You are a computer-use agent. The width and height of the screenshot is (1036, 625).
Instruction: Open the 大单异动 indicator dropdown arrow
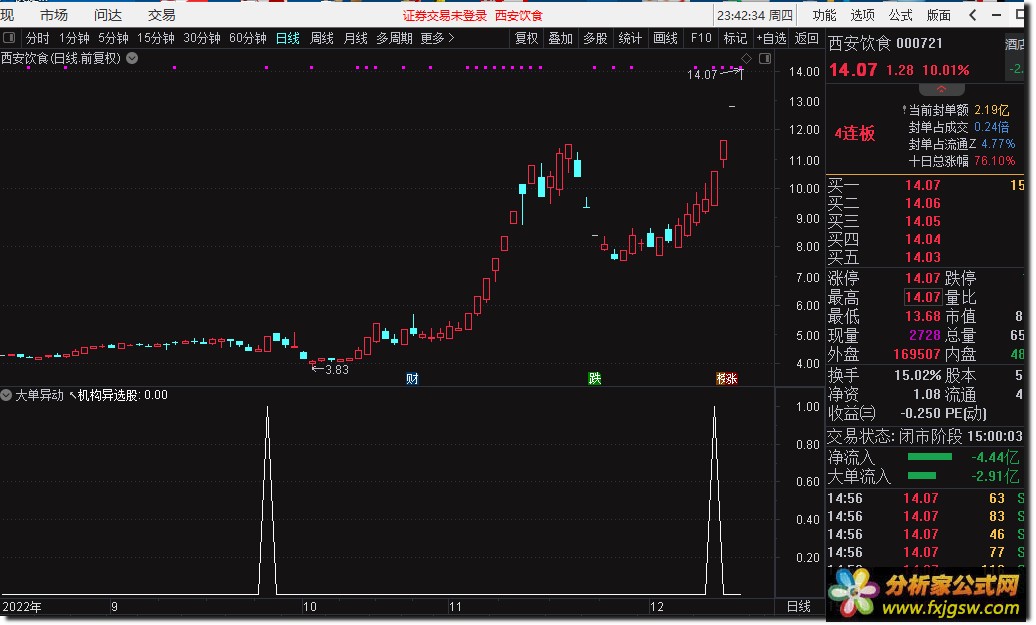click(7, 395)
